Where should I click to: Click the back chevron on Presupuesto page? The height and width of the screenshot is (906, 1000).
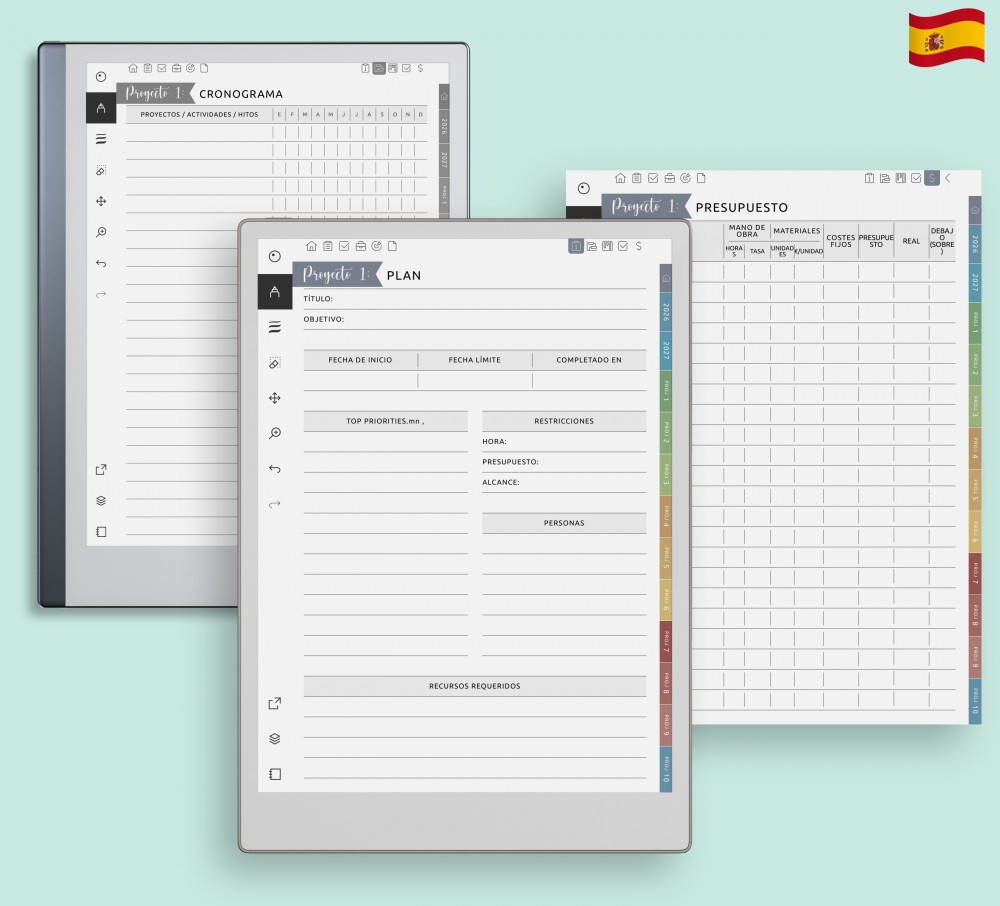(948, 178)
